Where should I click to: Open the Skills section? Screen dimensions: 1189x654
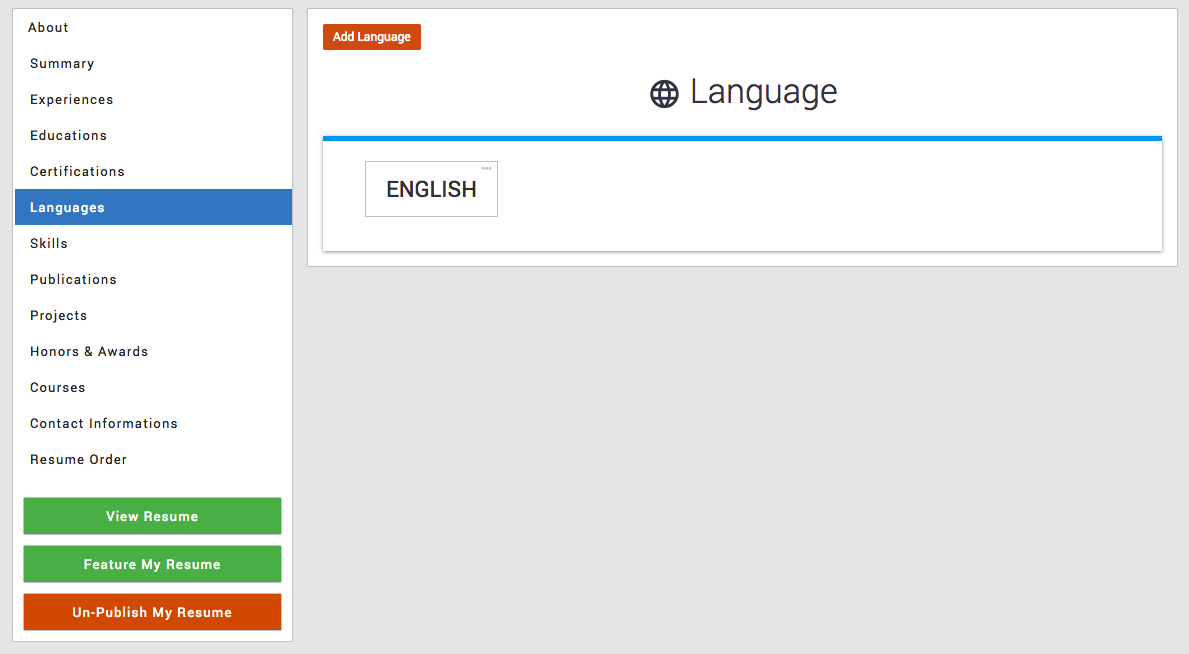[x=153, y=243]
